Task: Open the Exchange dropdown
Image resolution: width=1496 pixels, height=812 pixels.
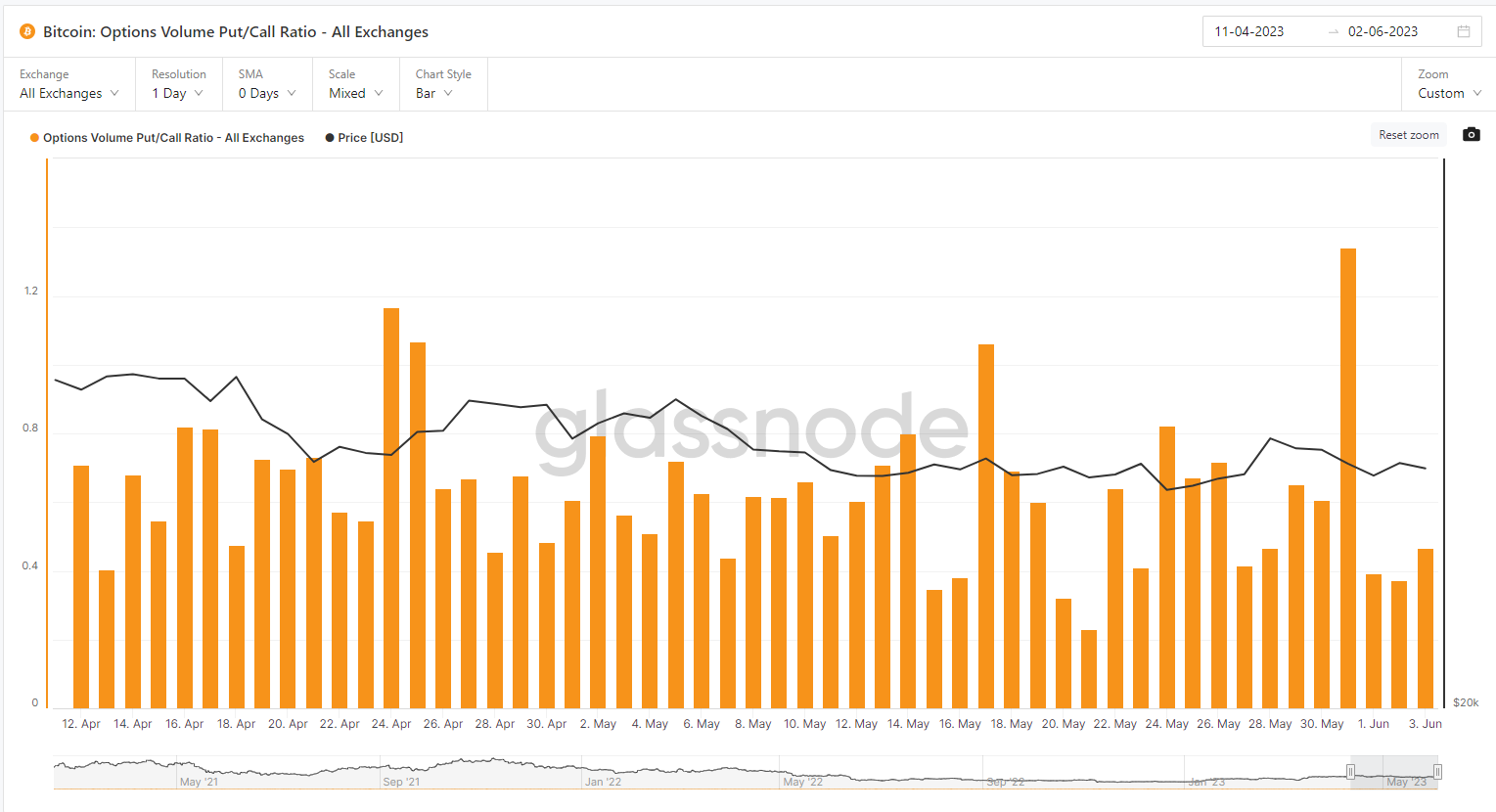Action: coord(68,93)
